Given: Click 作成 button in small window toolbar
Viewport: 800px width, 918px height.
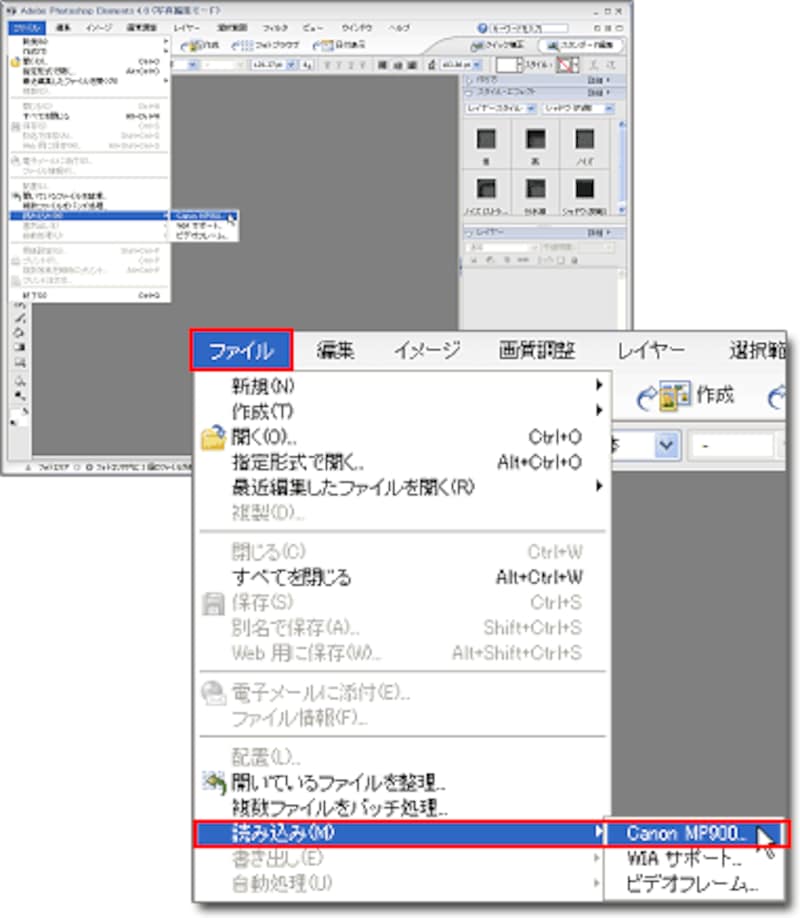Looking at the screenshot, I should [200, 45].
